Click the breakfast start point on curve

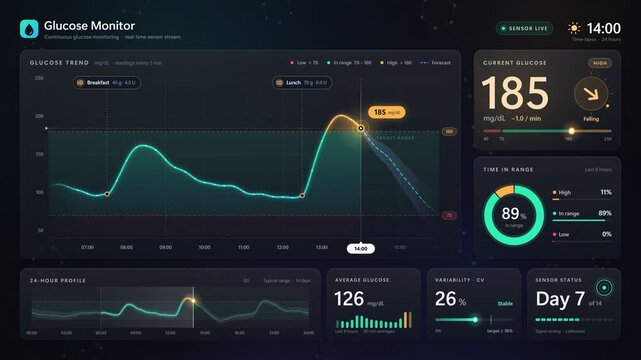point(107,194)
